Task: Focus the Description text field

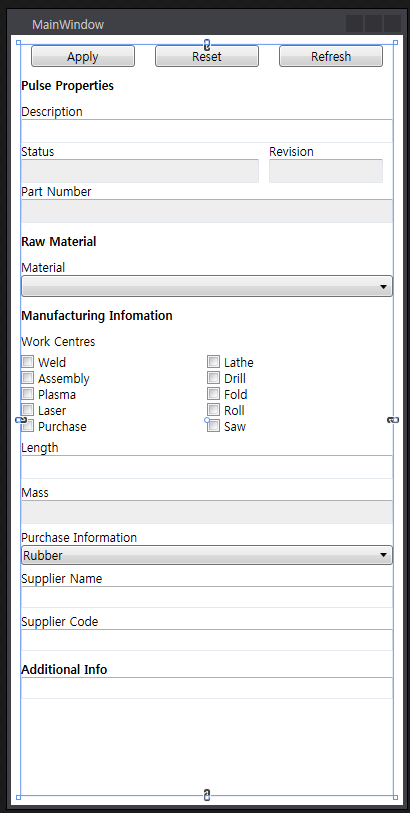Action: 207,131
